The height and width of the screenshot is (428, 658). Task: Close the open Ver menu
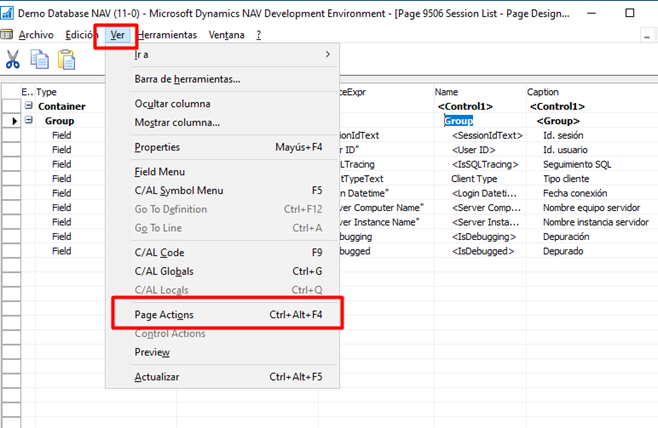pos(117,35)
